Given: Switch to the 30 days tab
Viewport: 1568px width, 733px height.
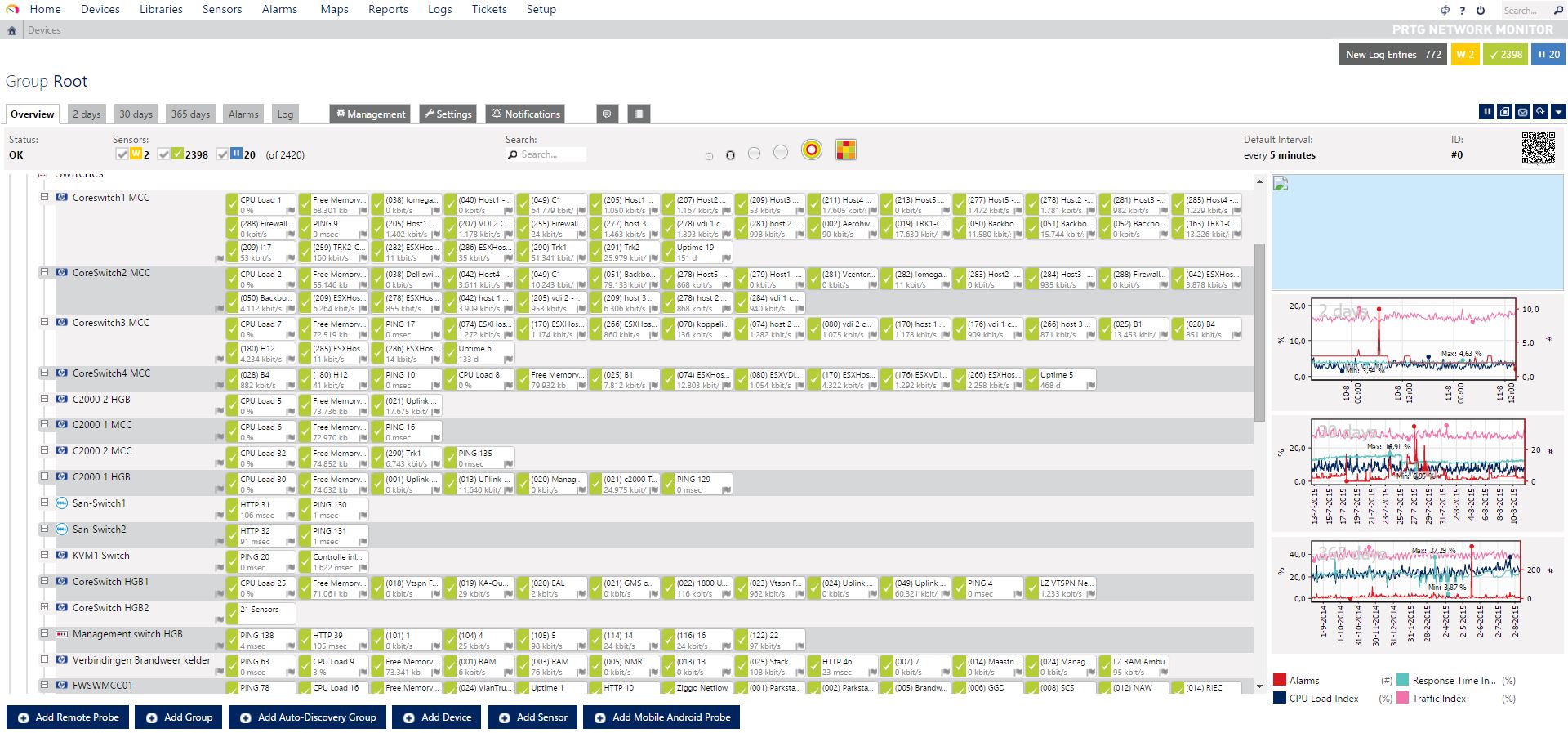Looking at the screenshot, I should (x=136, y=114).
